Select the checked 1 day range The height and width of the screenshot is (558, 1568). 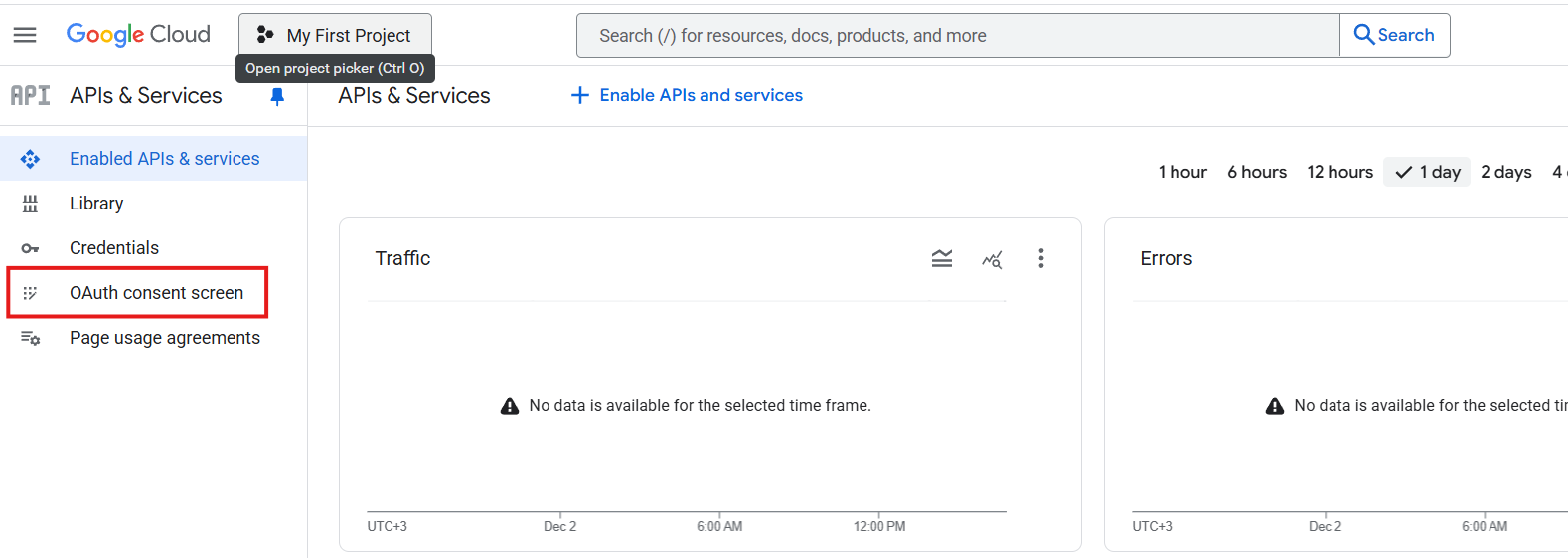pyautogui.click(x=1427, y=172)
